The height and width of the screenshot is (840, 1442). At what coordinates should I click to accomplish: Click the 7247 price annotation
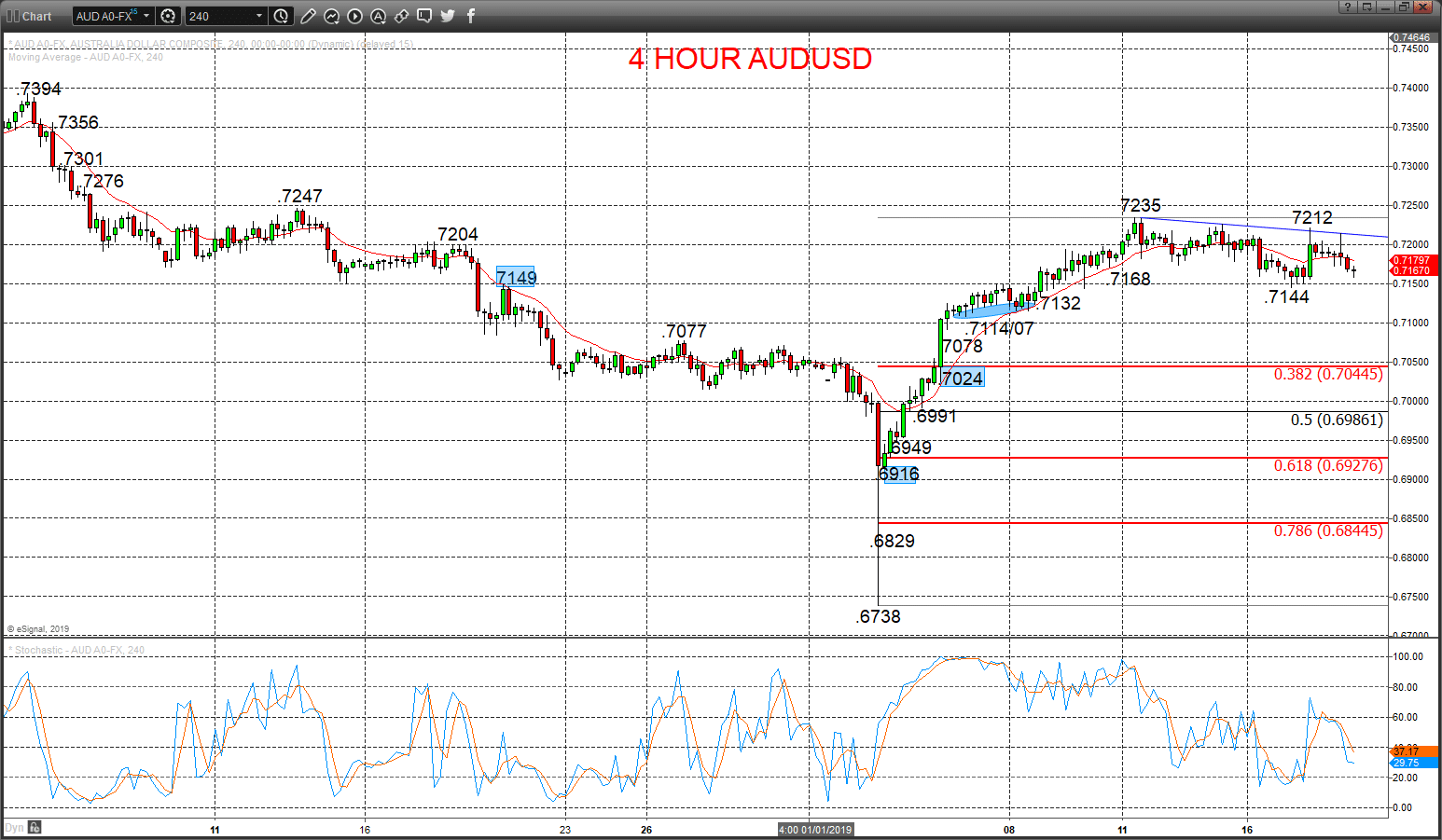tap(301, 196)
